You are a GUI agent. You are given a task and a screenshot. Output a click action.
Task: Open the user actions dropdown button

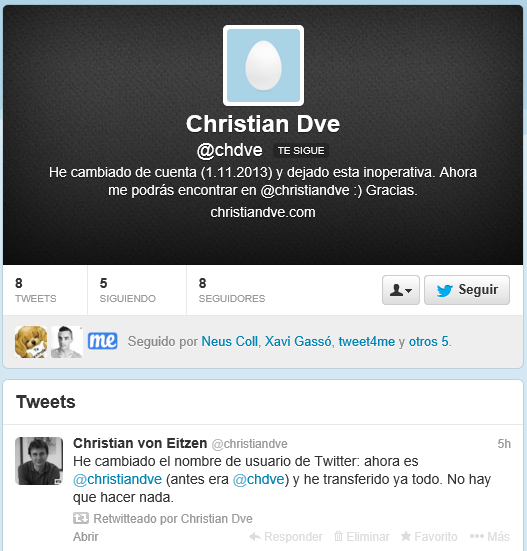pyautogui.click(x=401, y=290)
